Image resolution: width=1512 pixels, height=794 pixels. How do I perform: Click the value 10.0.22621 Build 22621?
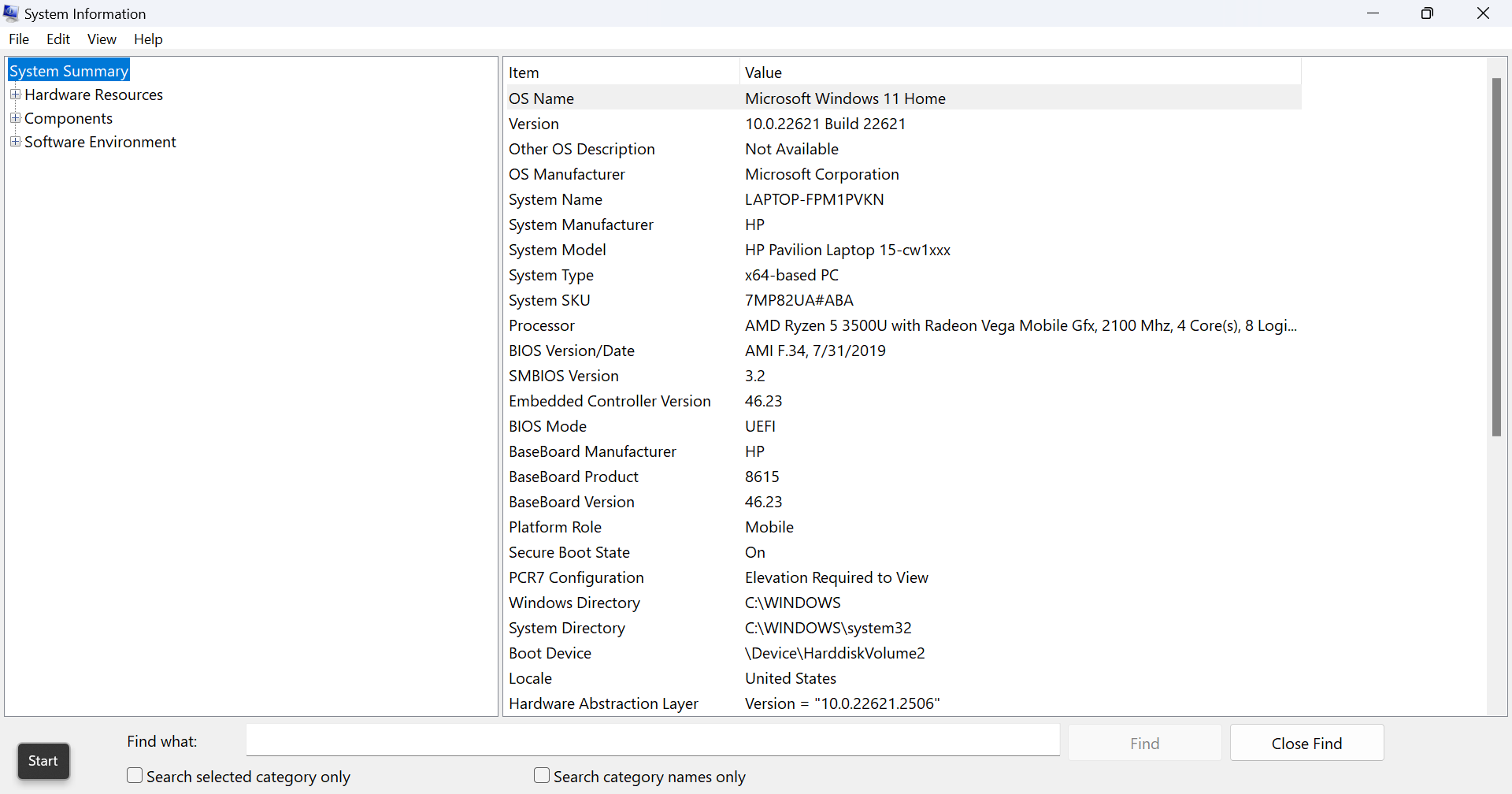(x=825, y=124)
